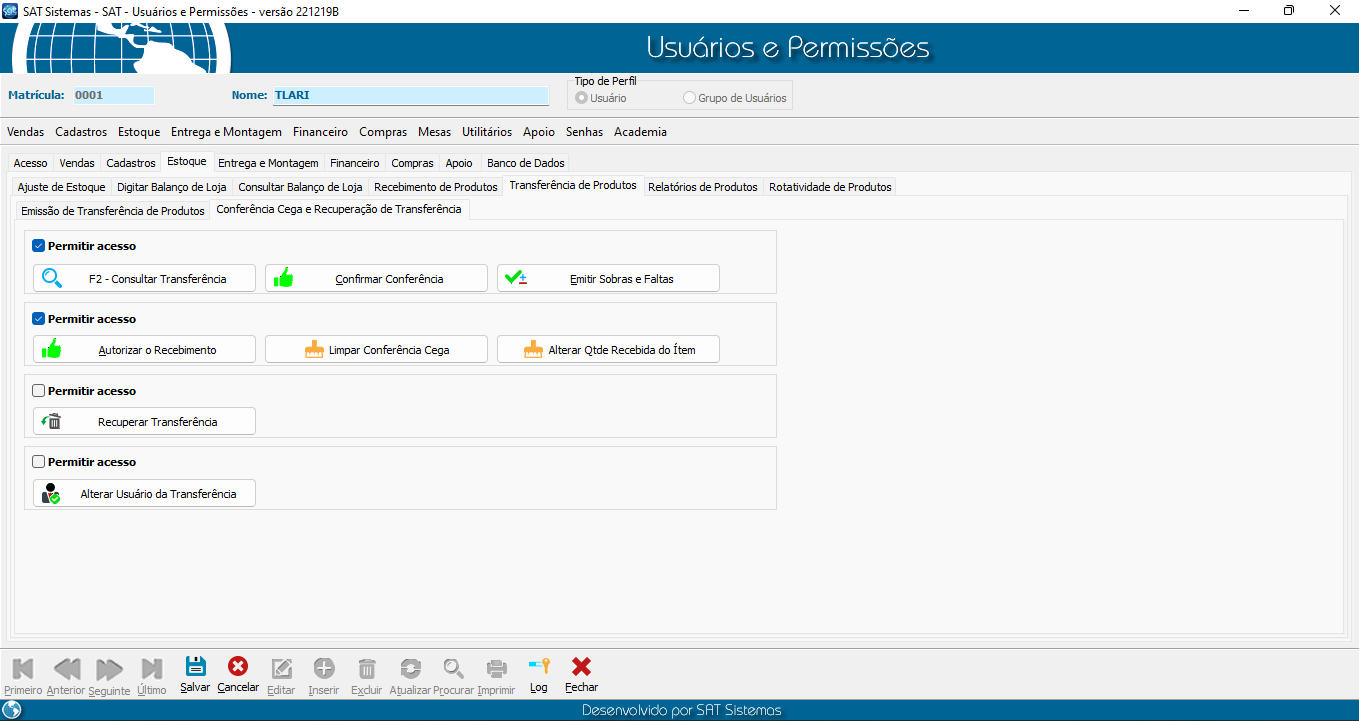Select the Grupo de Usuários radio button
Screen dimensions: 1359x721
point(689,98)
